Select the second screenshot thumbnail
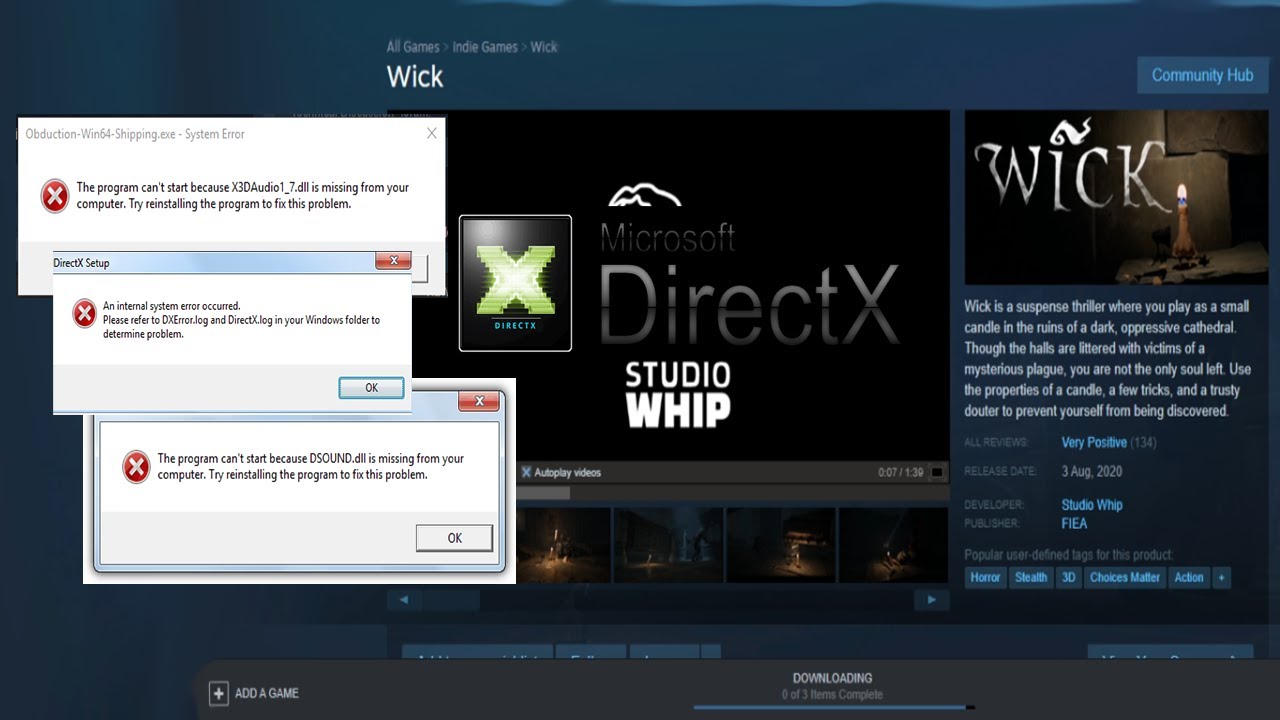 click(667, 545)
